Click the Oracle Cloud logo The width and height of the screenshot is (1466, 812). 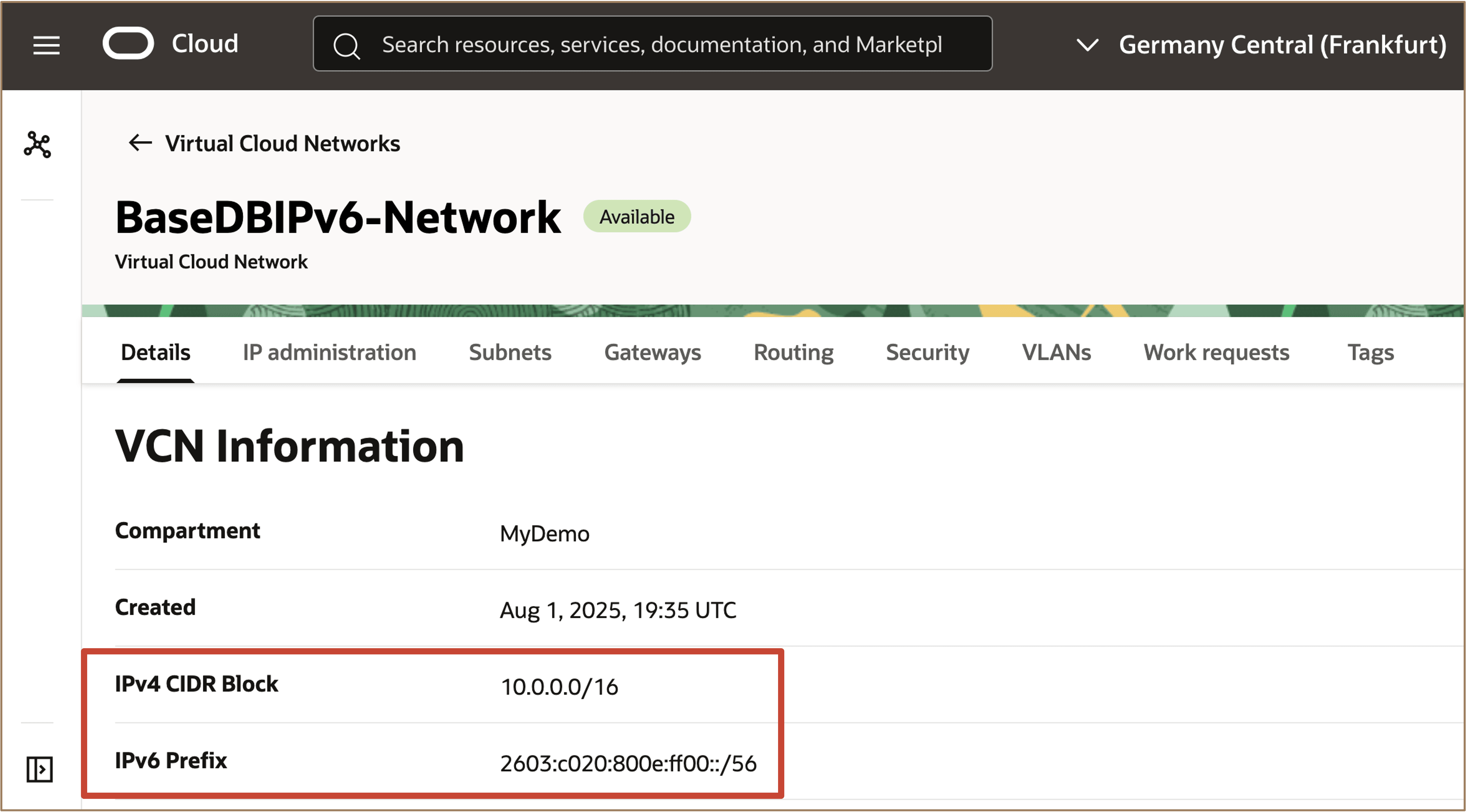(128, 43)
